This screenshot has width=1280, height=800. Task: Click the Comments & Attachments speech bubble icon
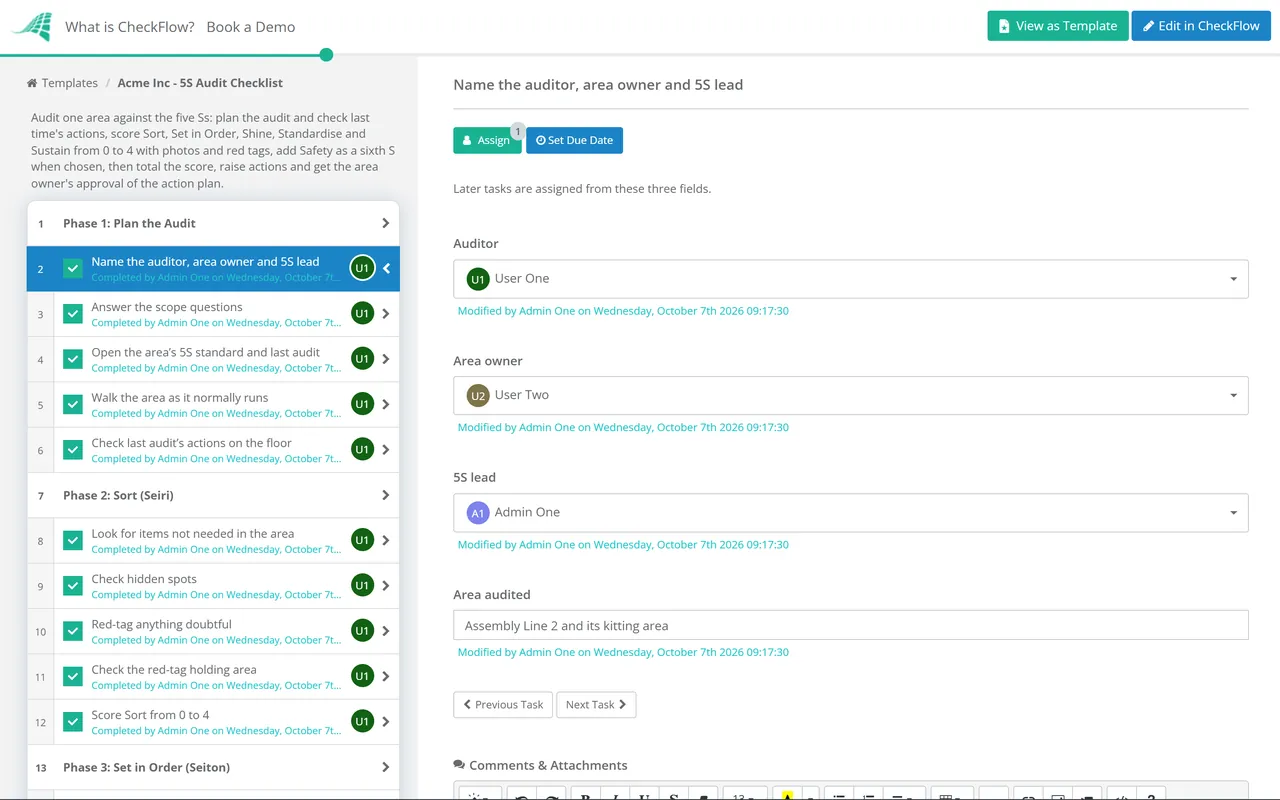coord(459,765)
